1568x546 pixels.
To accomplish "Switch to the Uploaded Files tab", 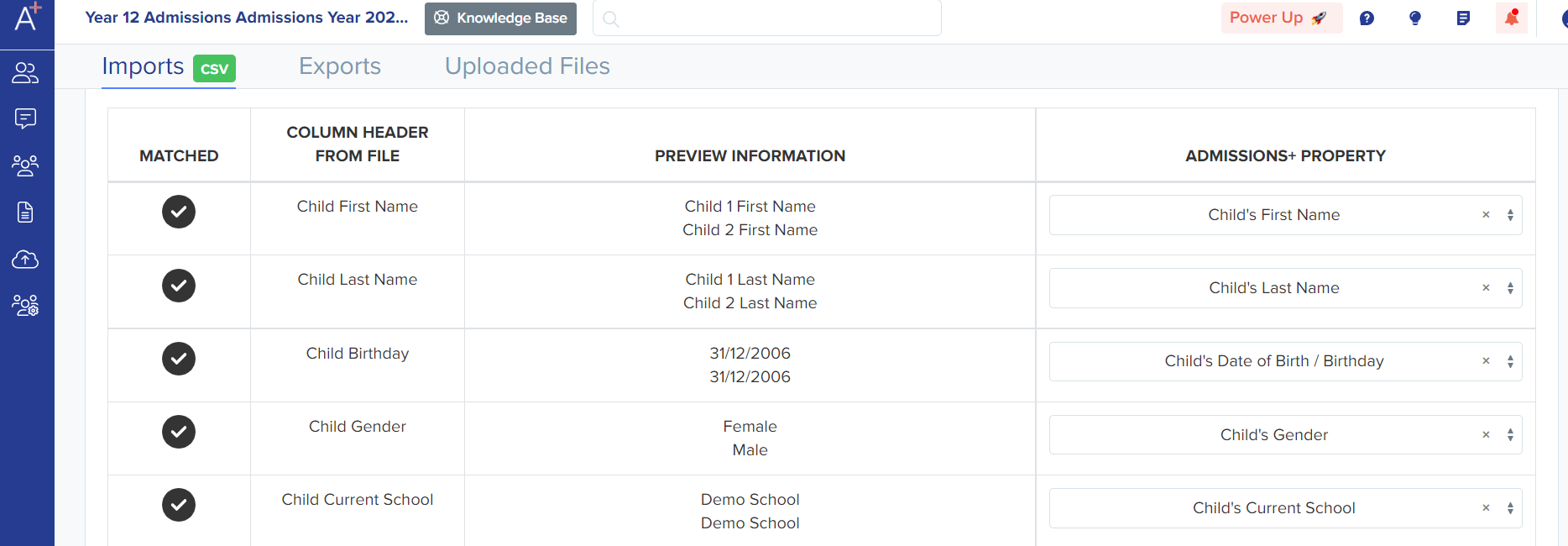I will pyautogui.click(x=527, y=66).
